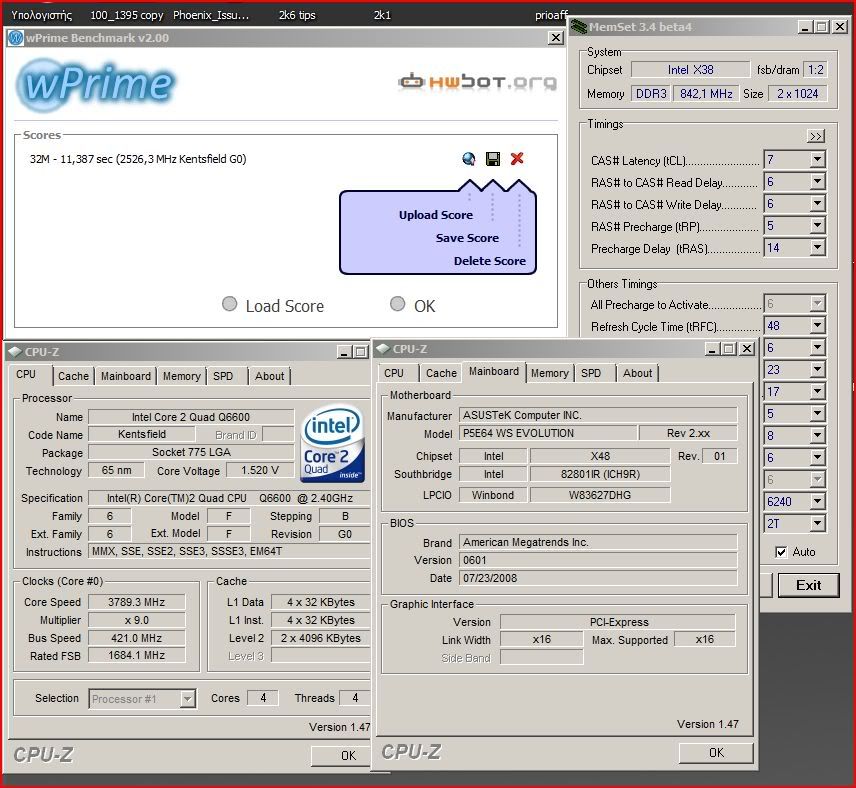This screenshot has height=788, width=856.
Task: Click the globe upload icon beside the 32M score
Action: 468,159
